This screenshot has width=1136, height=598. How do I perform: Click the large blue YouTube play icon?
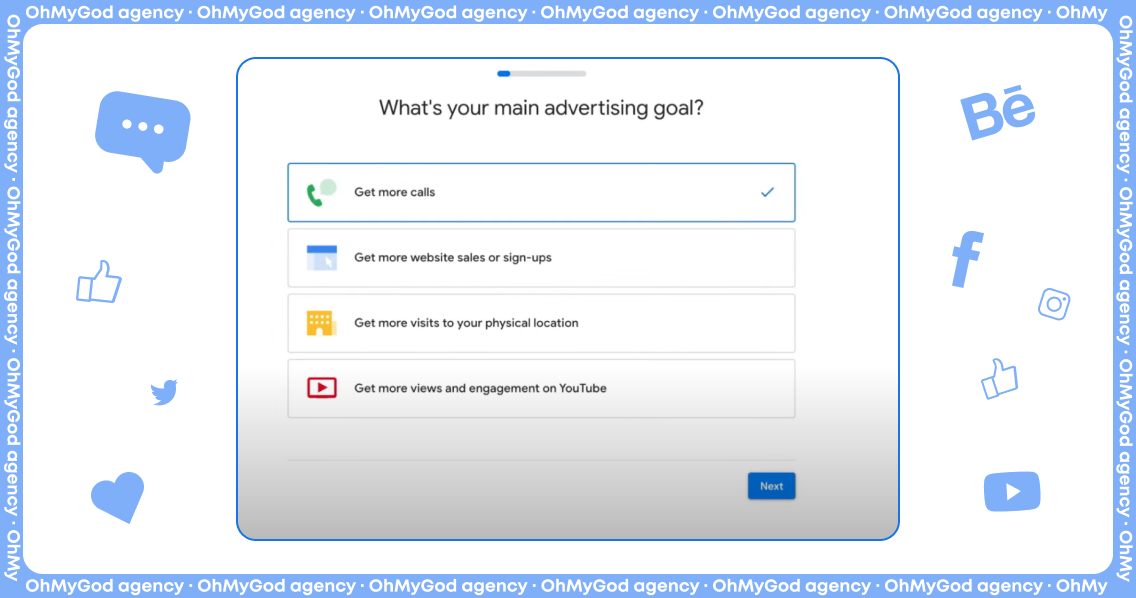tap(1011, 491)
